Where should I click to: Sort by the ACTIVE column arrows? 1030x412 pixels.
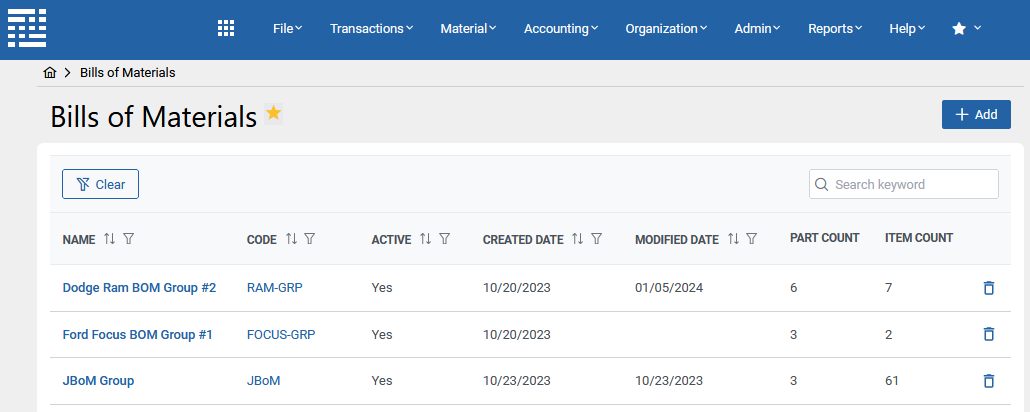point(426,239)
